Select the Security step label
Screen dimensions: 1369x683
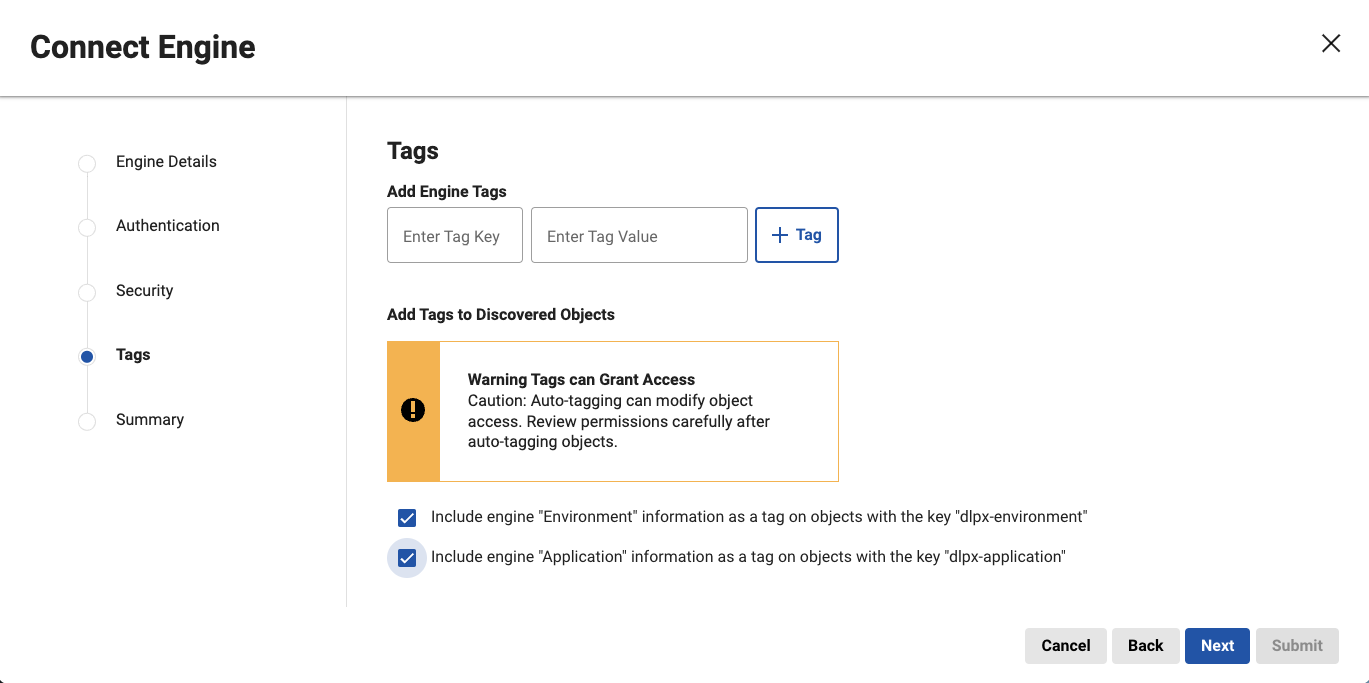pyautogui.click(x=144, y=291)
